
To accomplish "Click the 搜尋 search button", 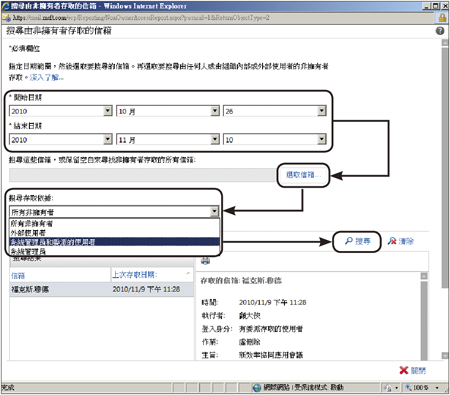I will coord(357,241).
